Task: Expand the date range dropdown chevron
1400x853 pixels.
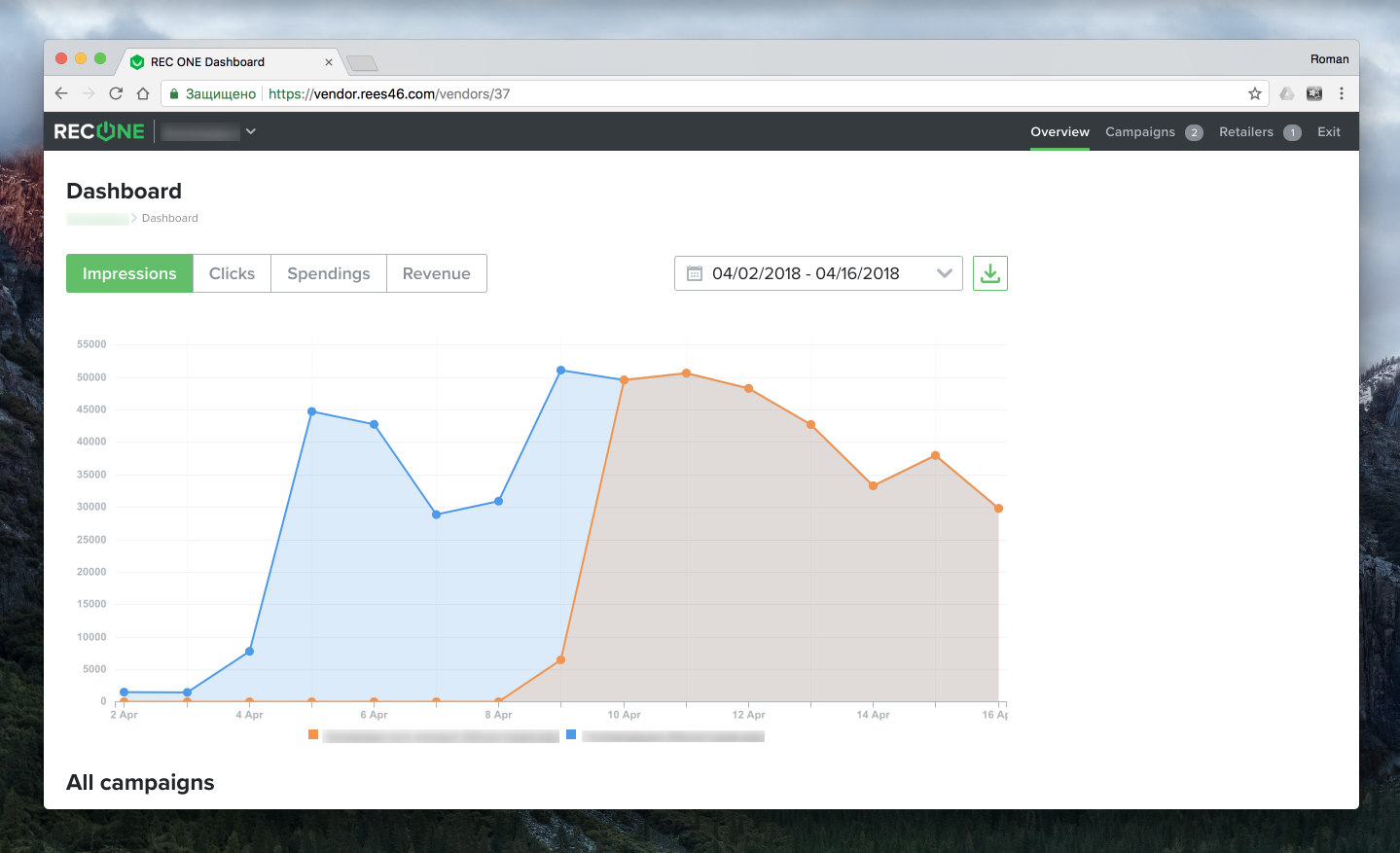Action: (x=944, y=273)
